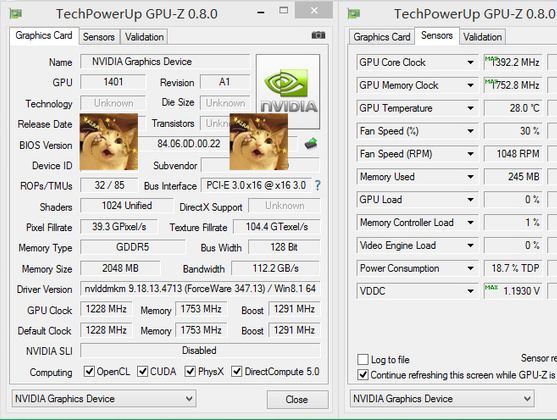Click BIOS version 84.06.0D.00.22 text
557x420 pixels.
[189, 144]
